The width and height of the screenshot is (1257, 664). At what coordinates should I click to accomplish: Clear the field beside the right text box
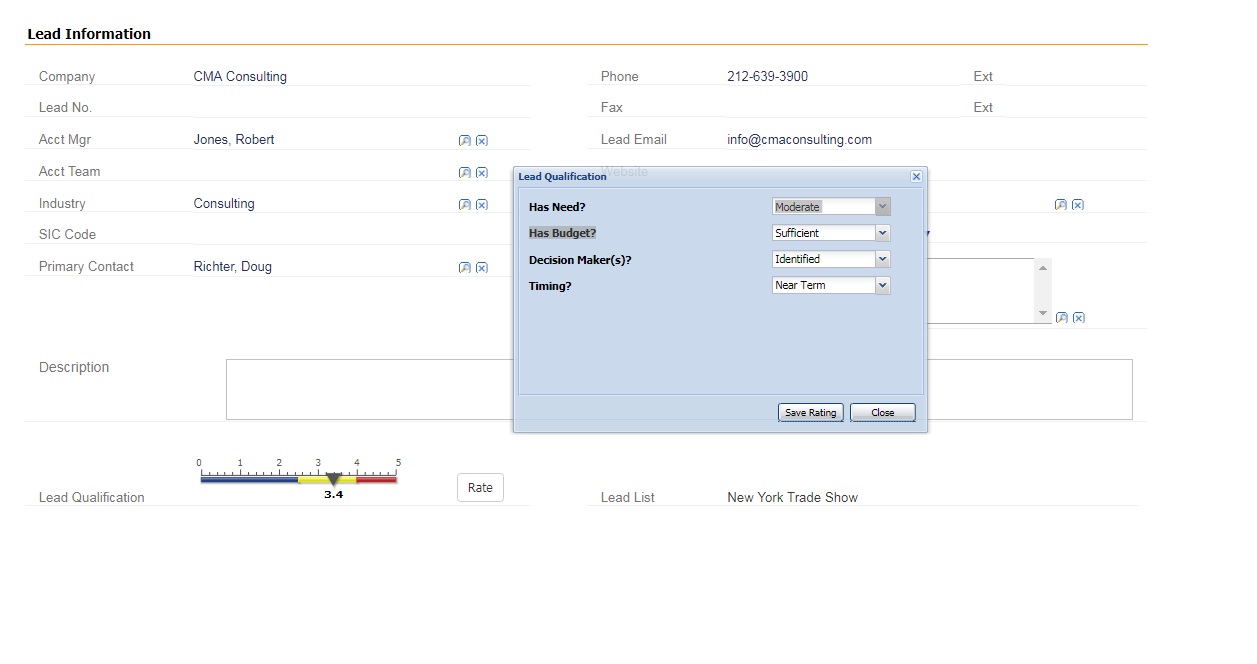click(x=1077, y=317)
